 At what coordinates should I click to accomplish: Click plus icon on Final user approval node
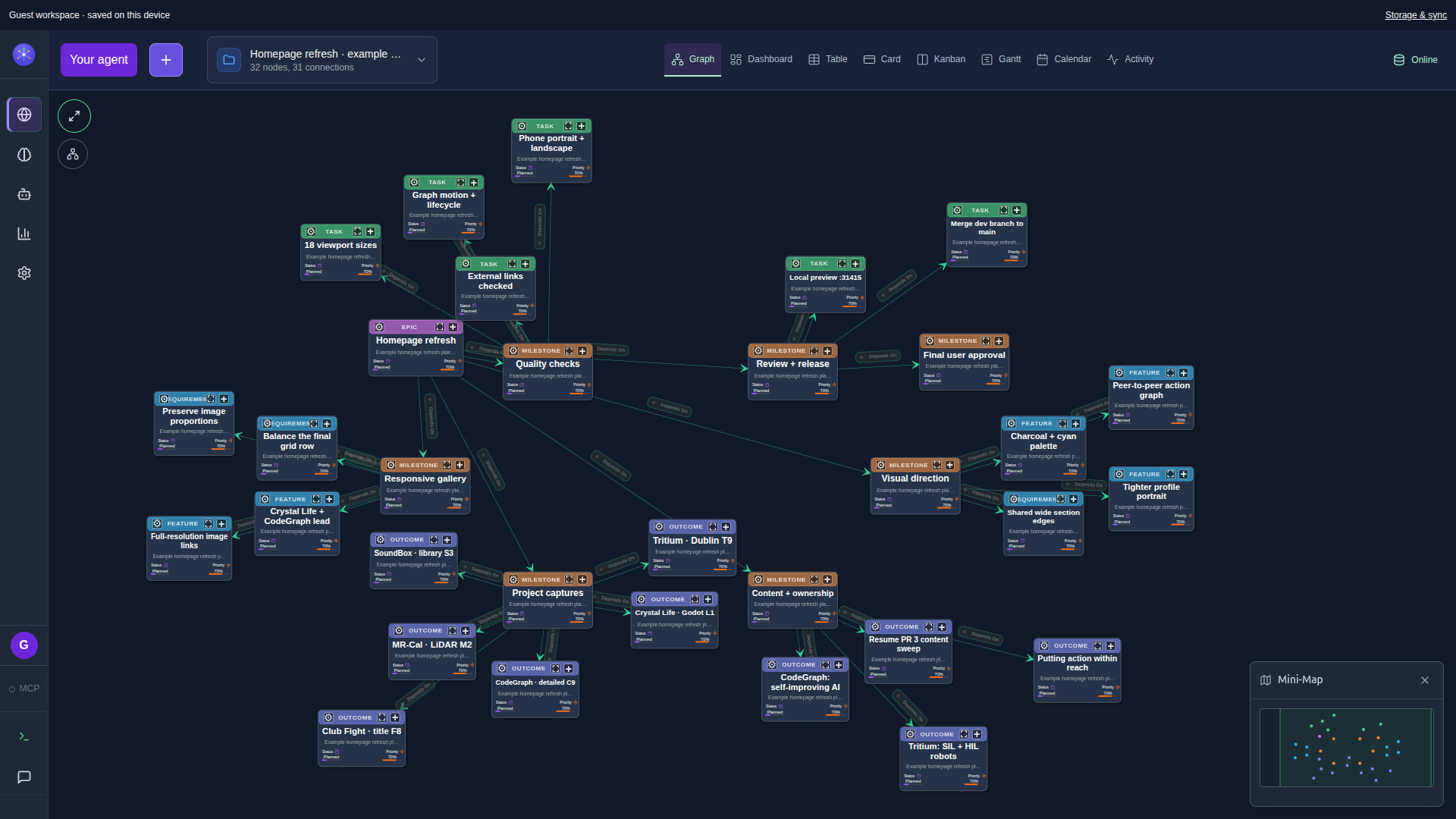(999, 341)
